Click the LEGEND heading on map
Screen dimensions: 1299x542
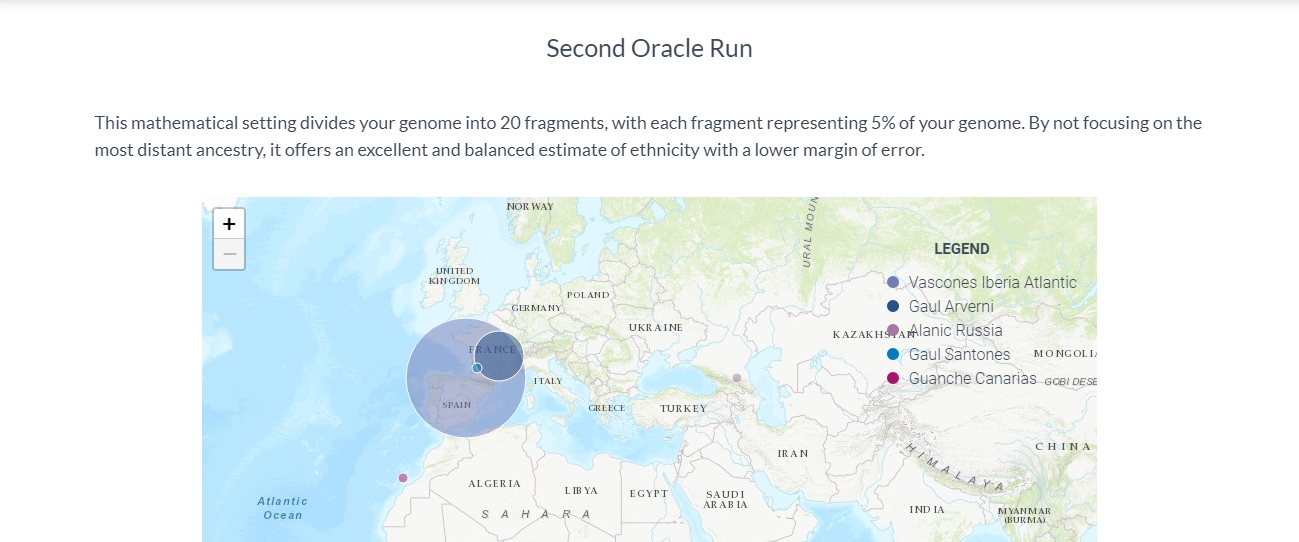tap(962, 249)
